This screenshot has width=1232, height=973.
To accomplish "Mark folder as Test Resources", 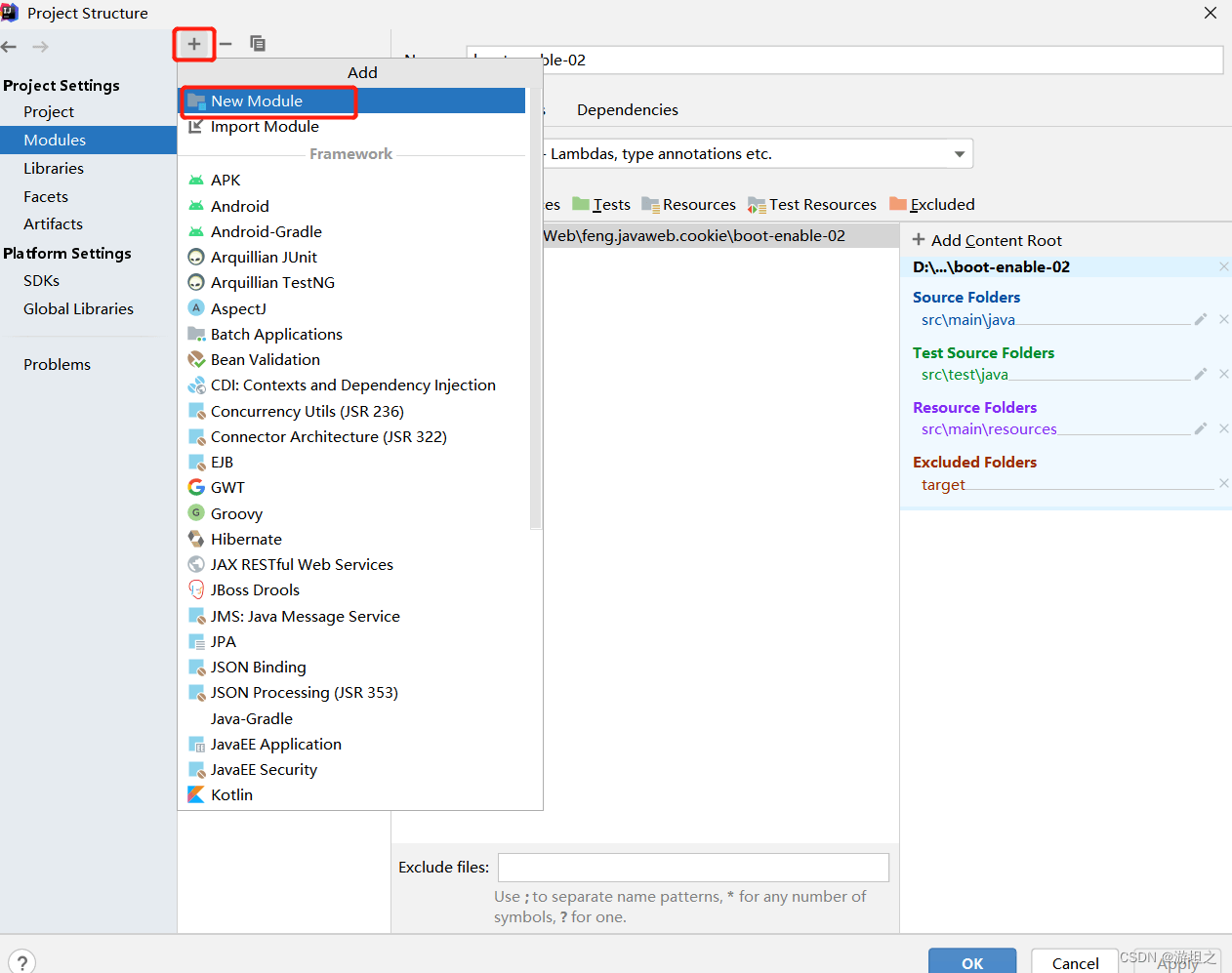I will (812, 204).
